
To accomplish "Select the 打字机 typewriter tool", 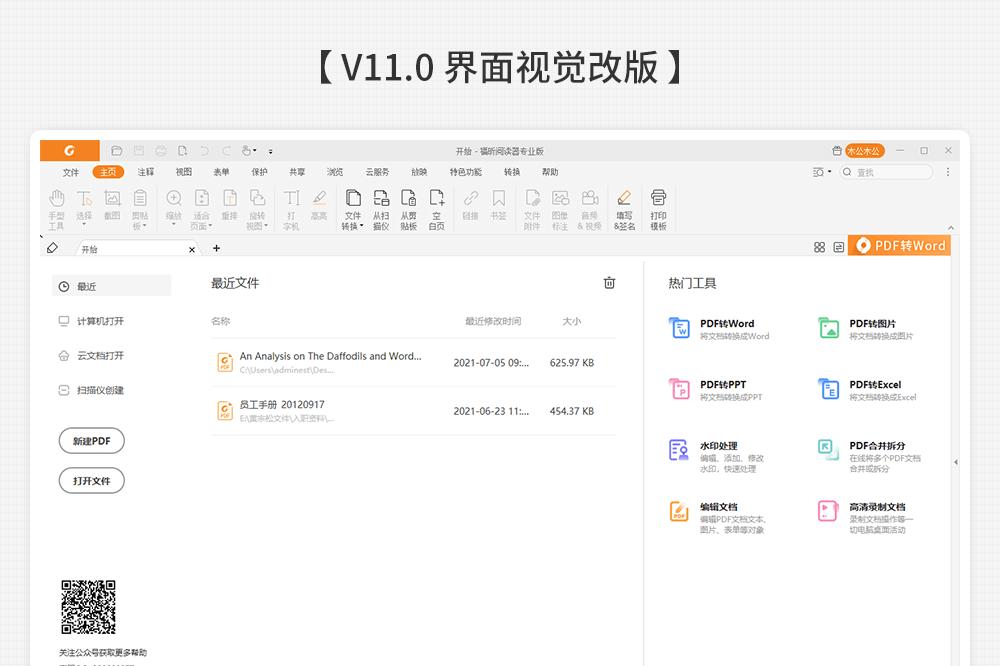I will 291,209.
